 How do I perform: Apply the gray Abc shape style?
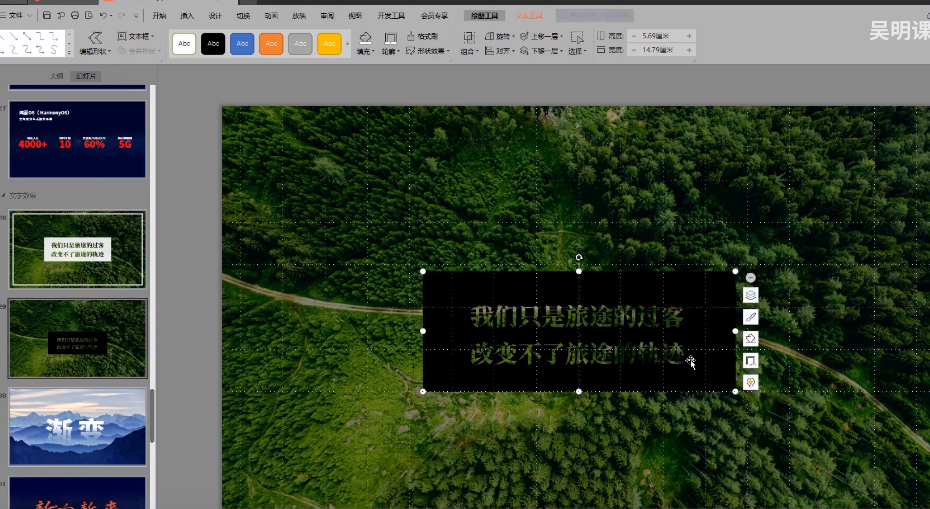(x=300, y=44)
